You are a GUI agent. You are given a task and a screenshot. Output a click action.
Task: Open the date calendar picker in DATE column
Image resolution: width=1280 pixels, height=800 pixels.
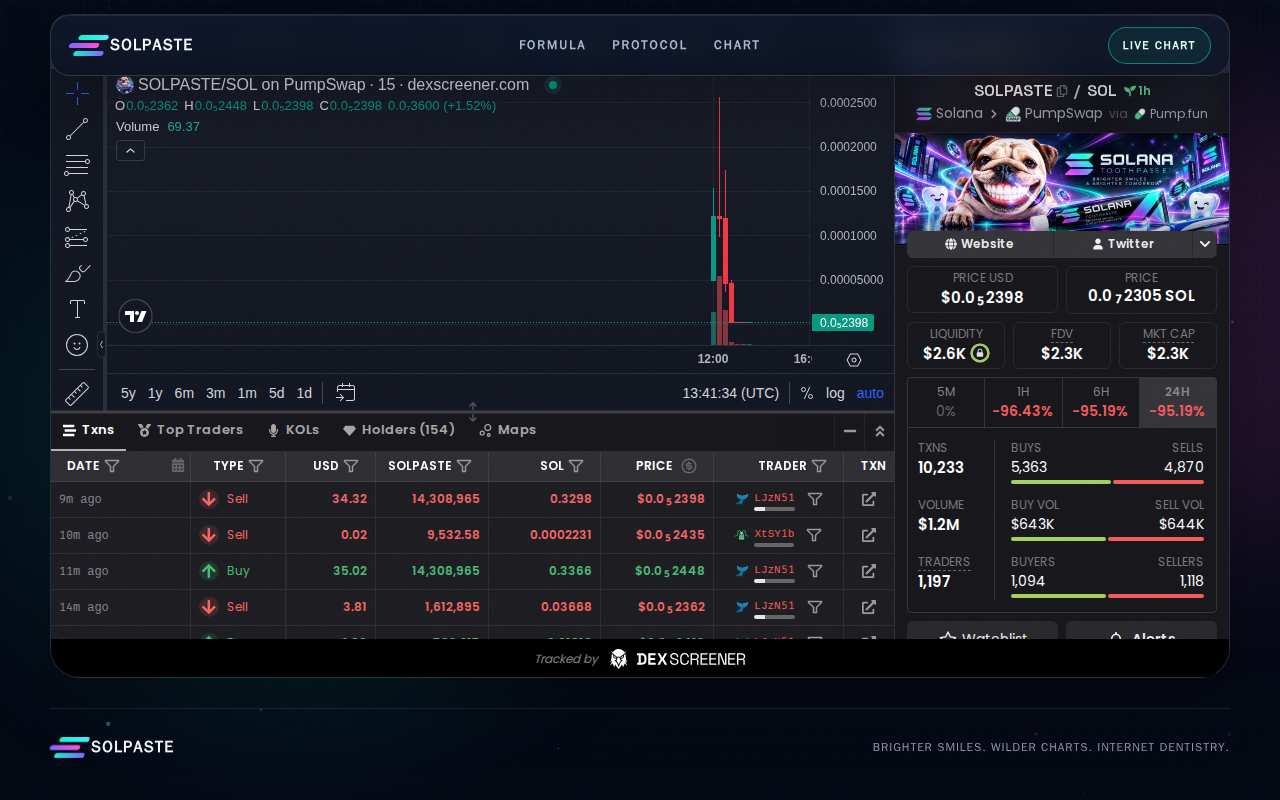coord(178,465)
